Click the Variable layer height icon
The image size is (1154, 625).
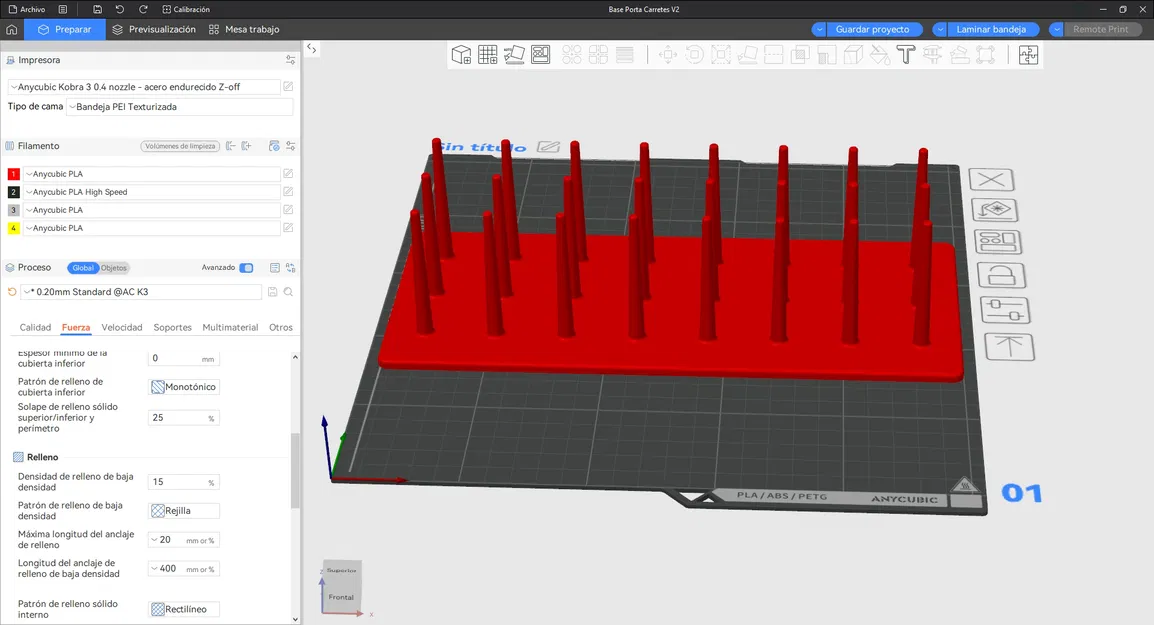[x=624, y=54]
